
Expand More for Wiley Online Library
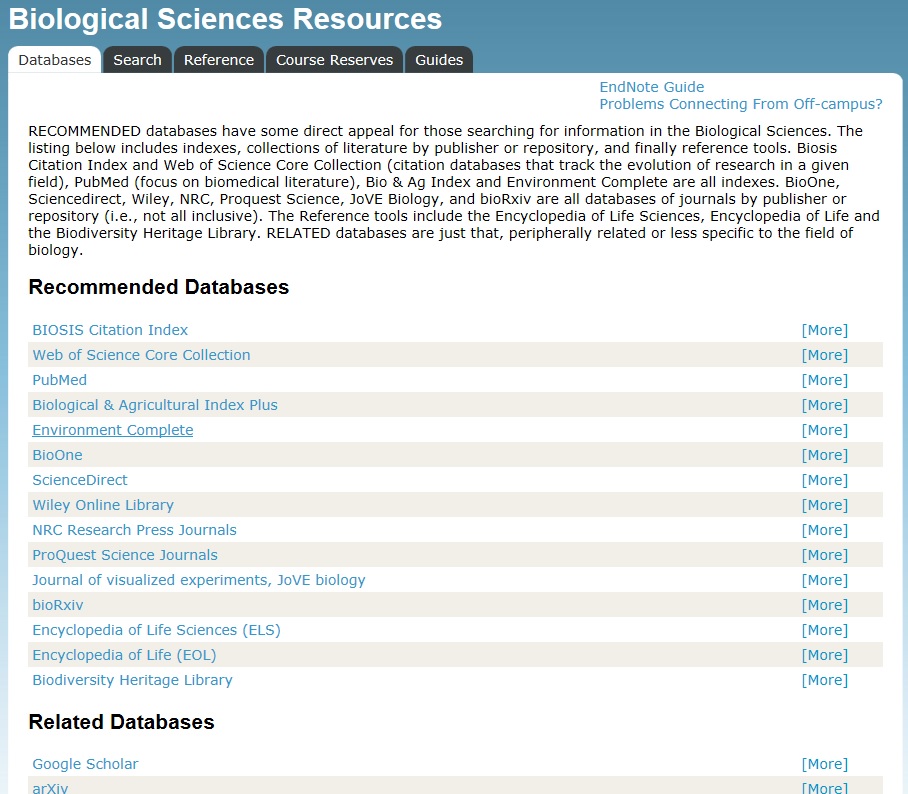pyautogui.click(x=825, y=505)
